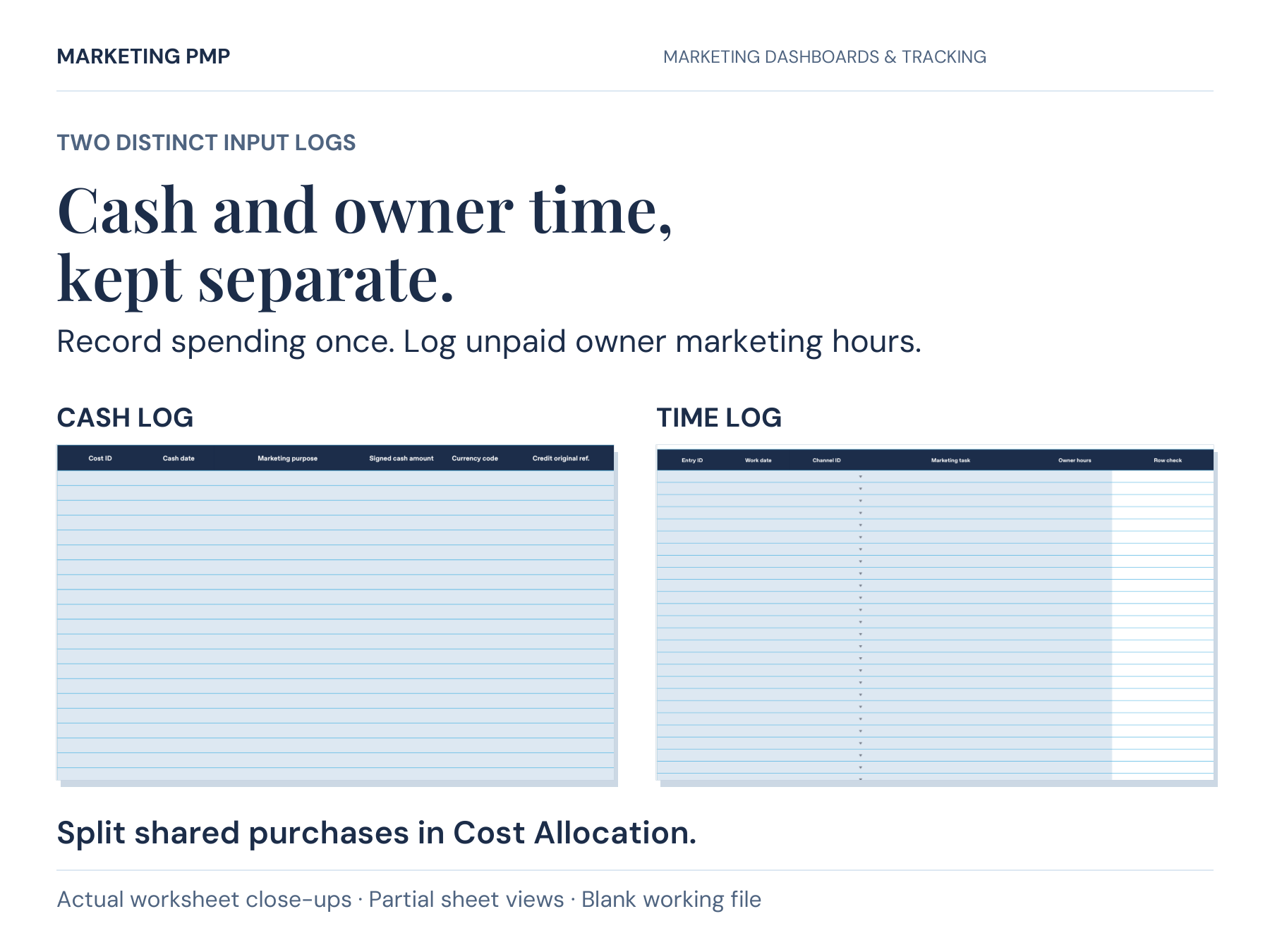Click the MARKETING DASHBOARDS & TRACKING header text
Screen dimensions: 1270x952
pyautogui.click(x=825, y=57)
